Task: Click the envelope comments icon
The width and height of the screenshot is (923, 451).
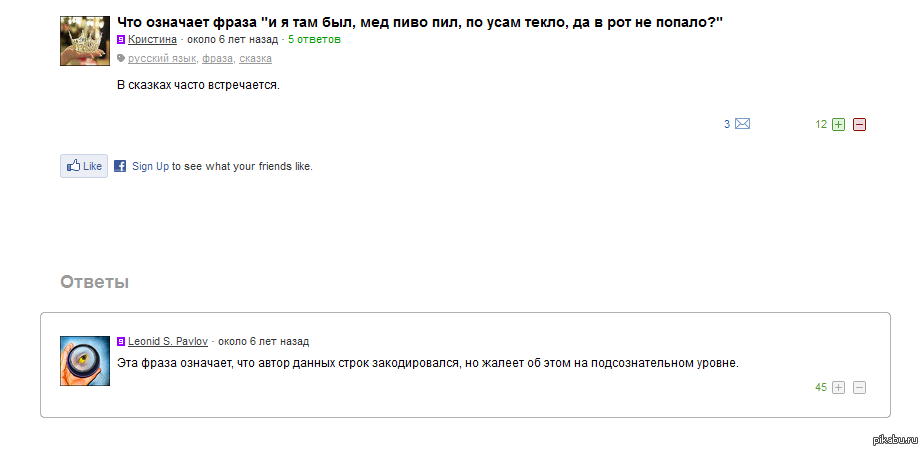Action: 742,124
